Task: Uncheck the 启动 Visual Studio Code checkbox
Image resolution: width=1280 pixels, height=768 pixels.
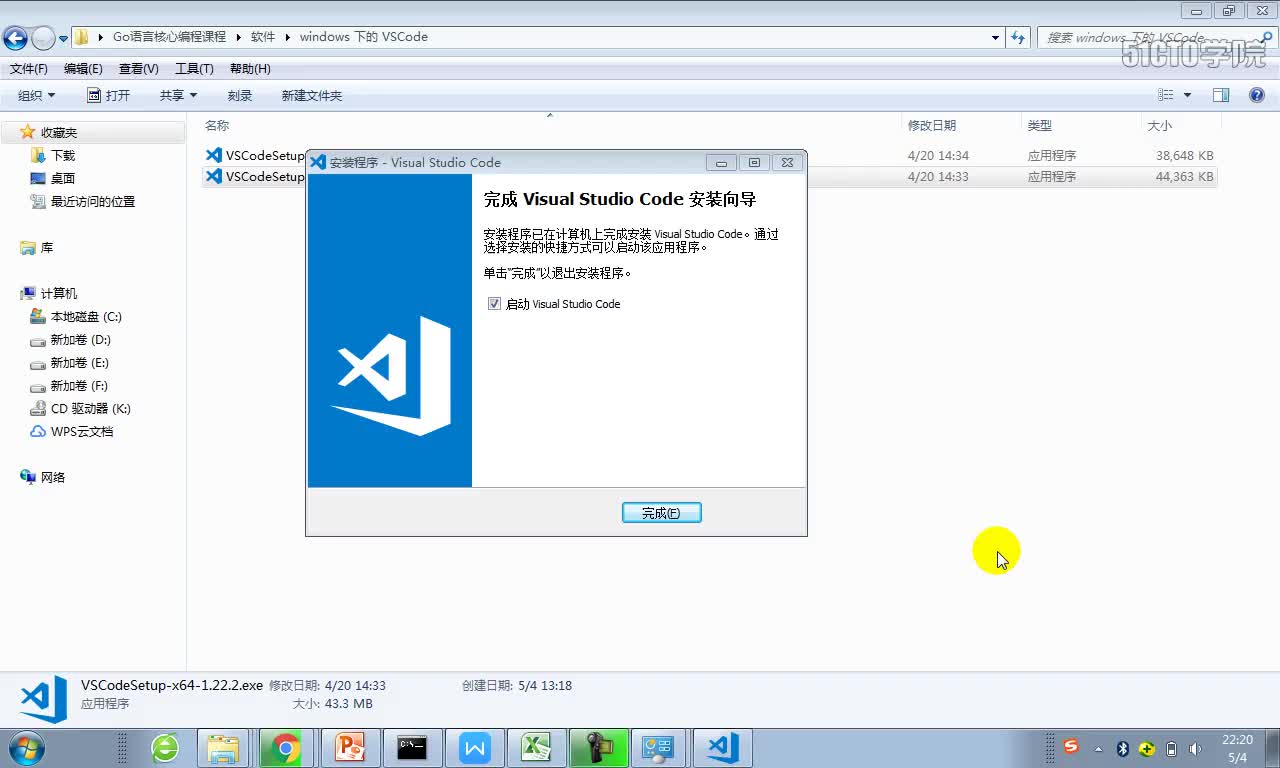Action: [x=494, y=304]
